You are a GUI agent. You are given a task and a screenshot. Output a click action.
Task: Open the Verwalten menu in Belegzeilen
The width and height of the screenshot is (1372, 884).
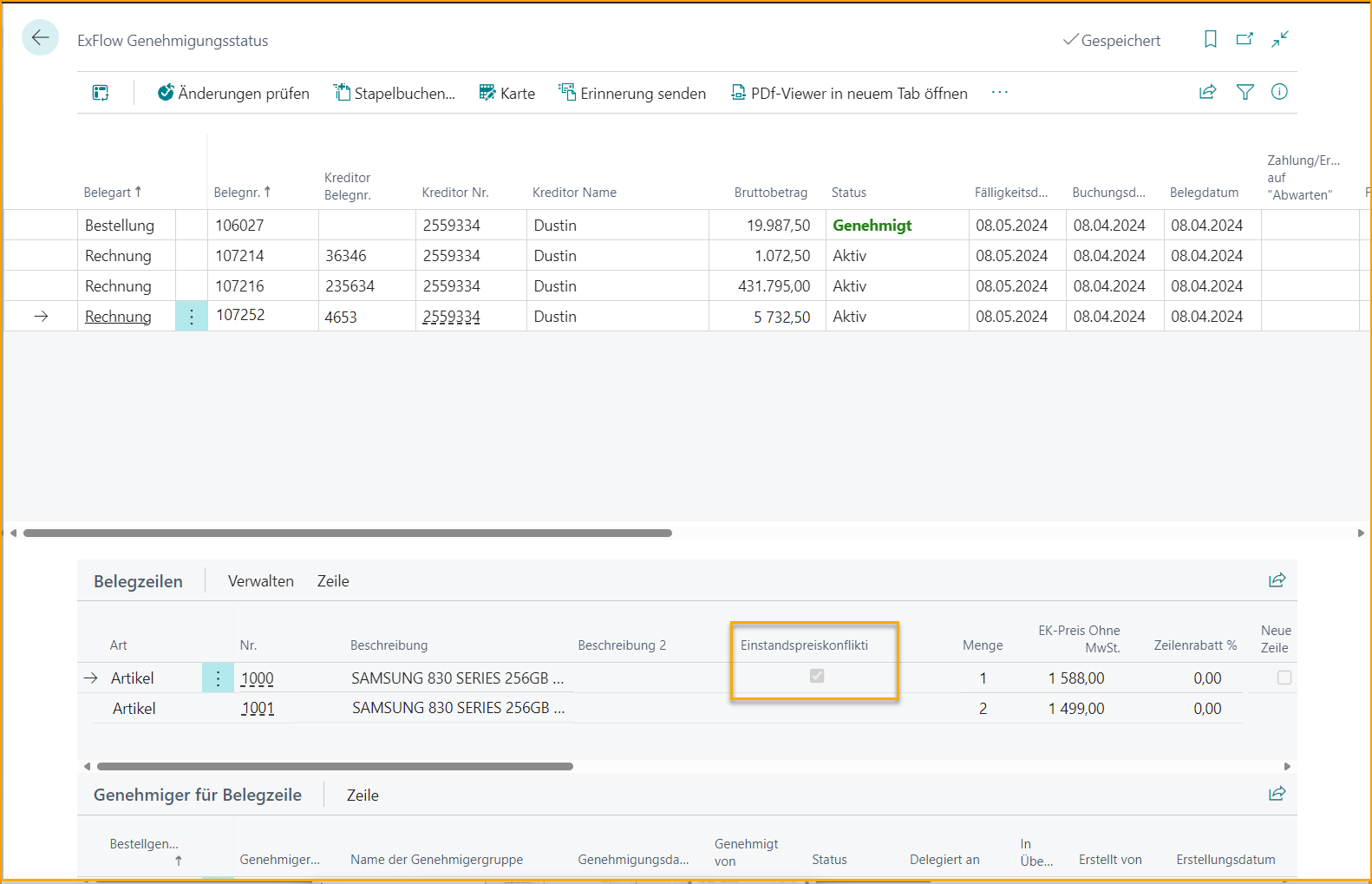[x=260, y=581]
